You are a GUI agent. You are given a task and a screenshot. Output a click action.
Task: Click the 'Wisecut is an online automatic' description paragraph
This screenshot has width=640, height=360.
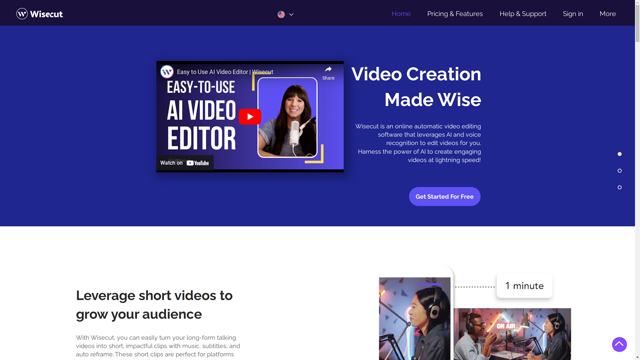click(x=418, y=143)
